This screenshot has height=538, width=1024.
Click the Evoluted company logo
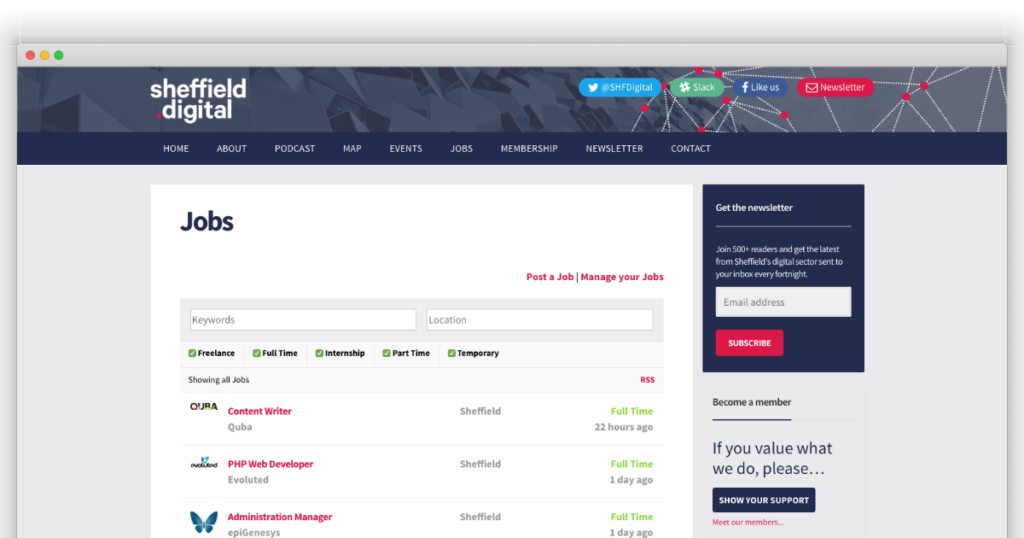[x=203, y=464]
